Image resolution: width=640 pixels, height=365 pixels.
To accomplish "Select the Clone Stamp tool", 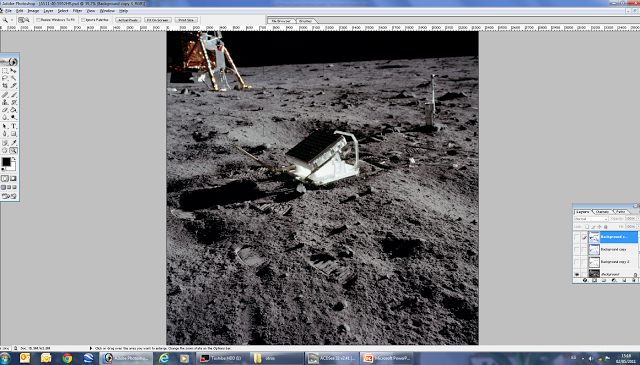I will coord(5,102).
